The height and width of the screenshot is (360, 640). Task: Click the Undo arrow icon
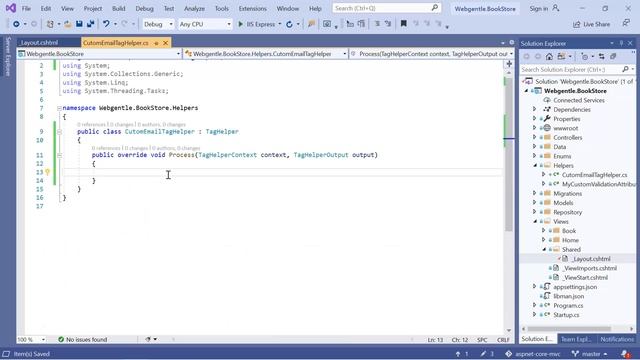(x=106, y=24)
